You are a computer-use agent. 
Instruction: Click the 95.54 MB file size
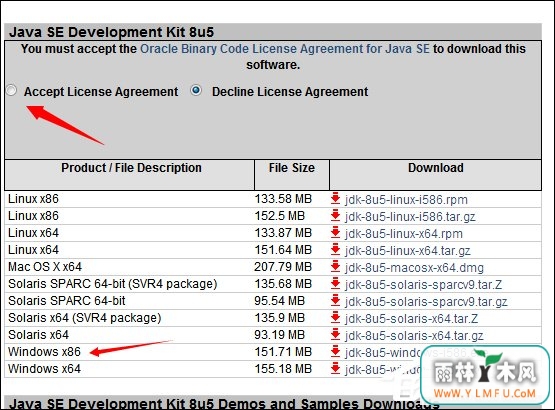280,301
